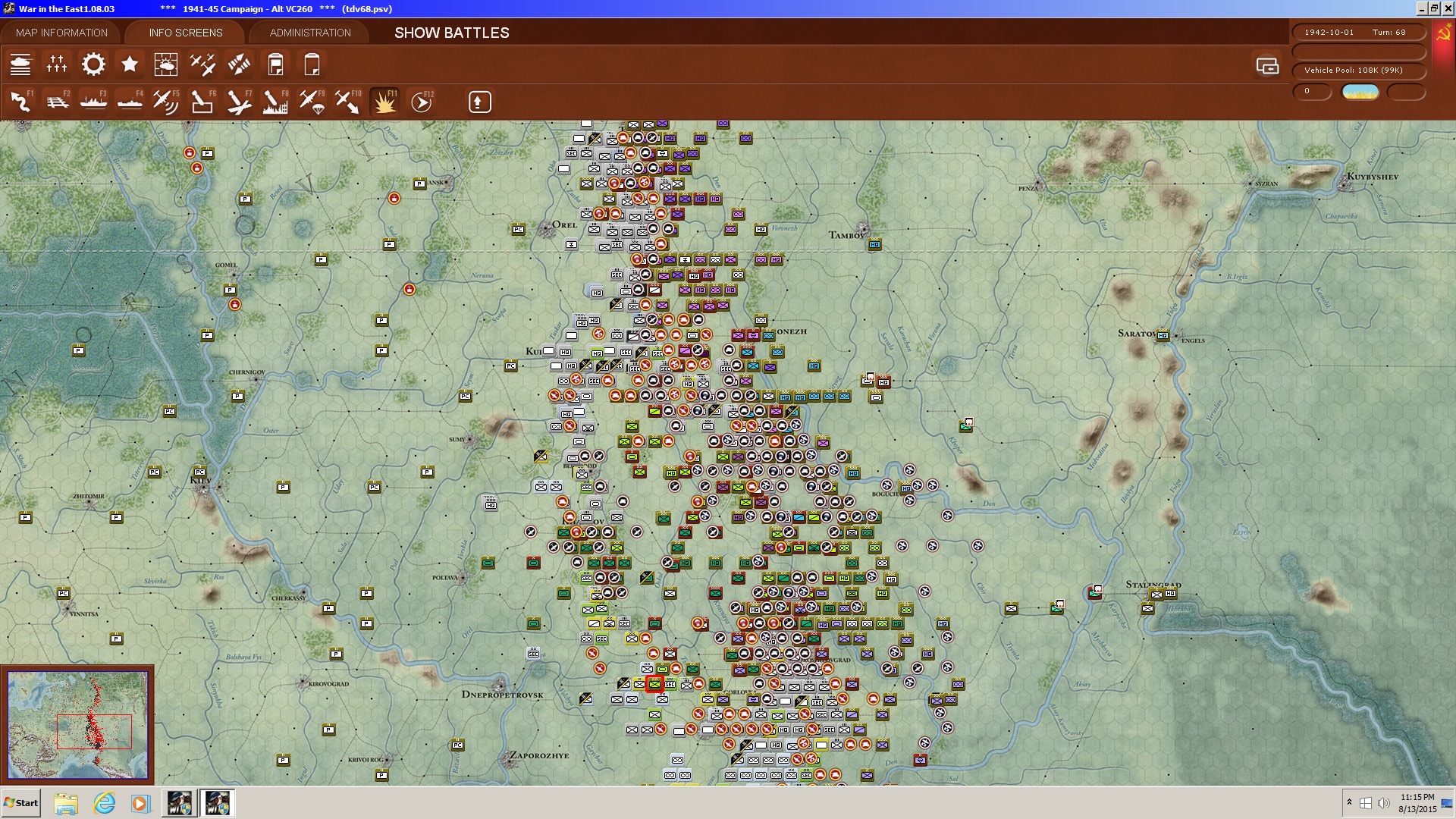The width and height of the screenshot is (1456, 819).
Task: Click the zero value counter box
Action: 1312,92
